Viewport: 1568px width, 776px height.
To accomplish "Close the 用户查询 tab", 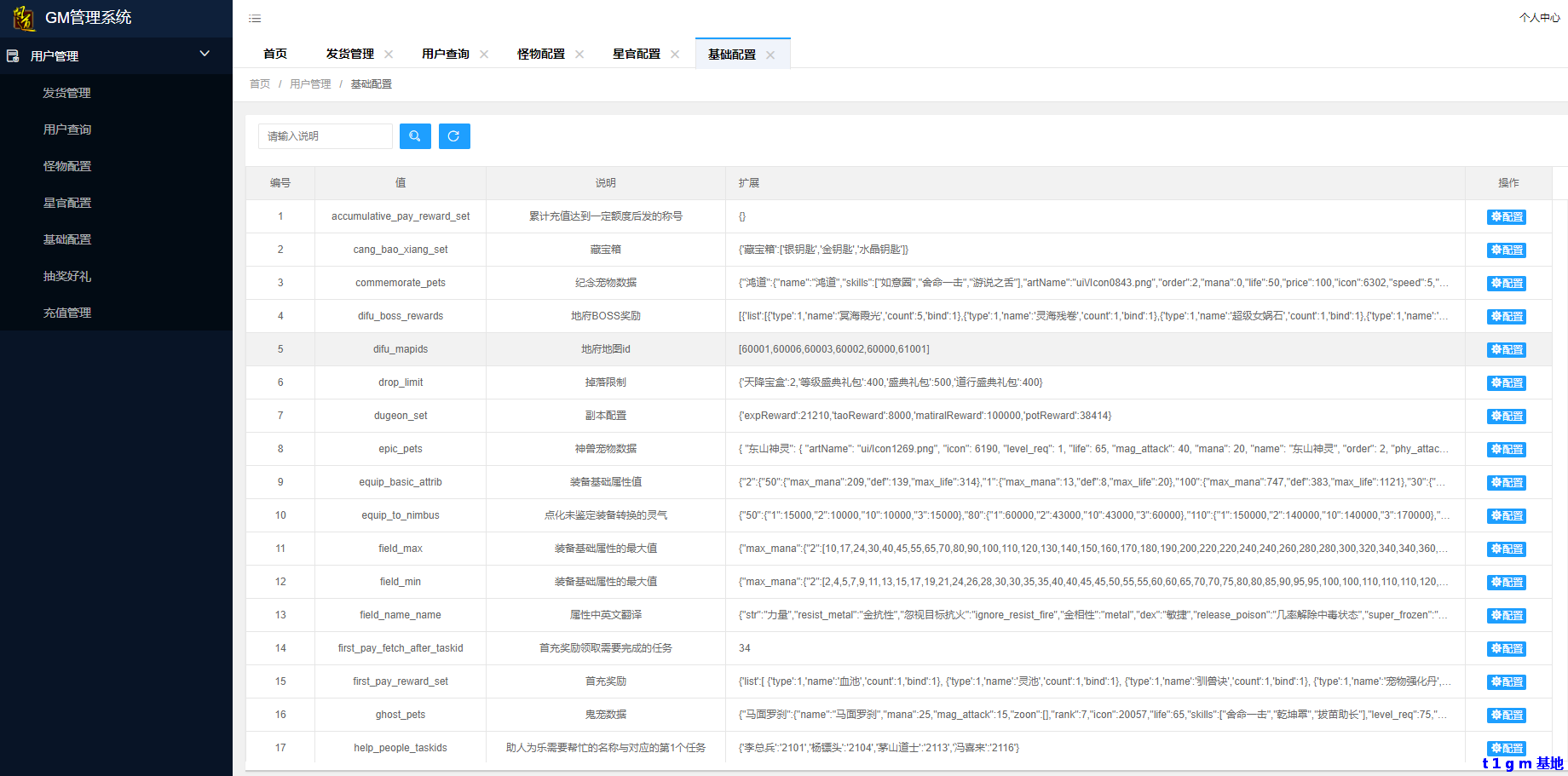I will (484, 55).
